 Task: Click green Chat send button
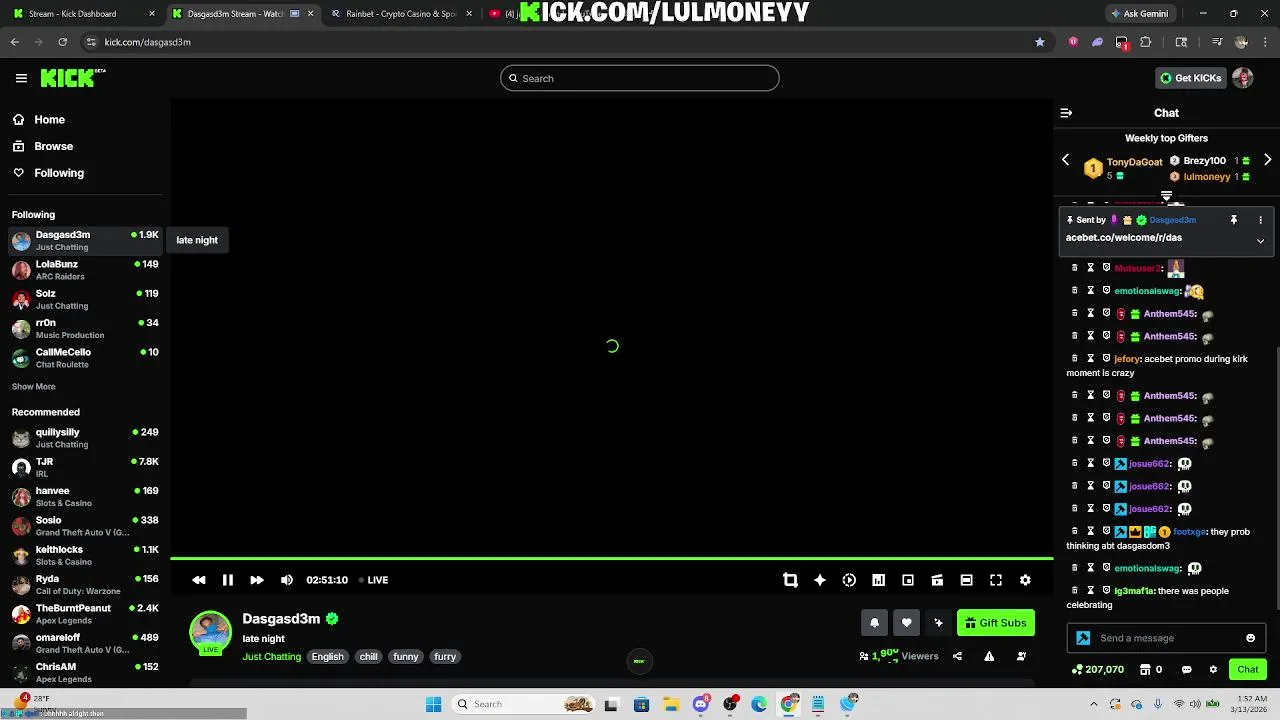1248,669
